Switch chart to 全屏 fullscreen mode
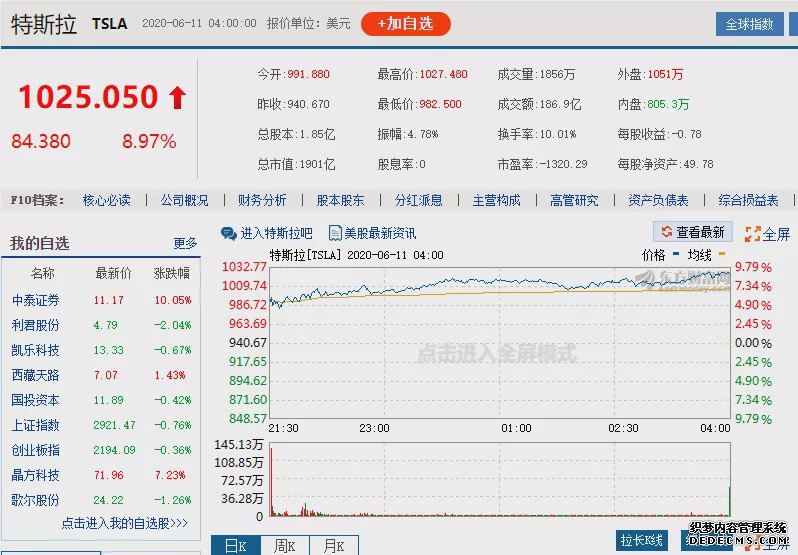The width and height of the screenshot is (798, 555). click(776, 234)
